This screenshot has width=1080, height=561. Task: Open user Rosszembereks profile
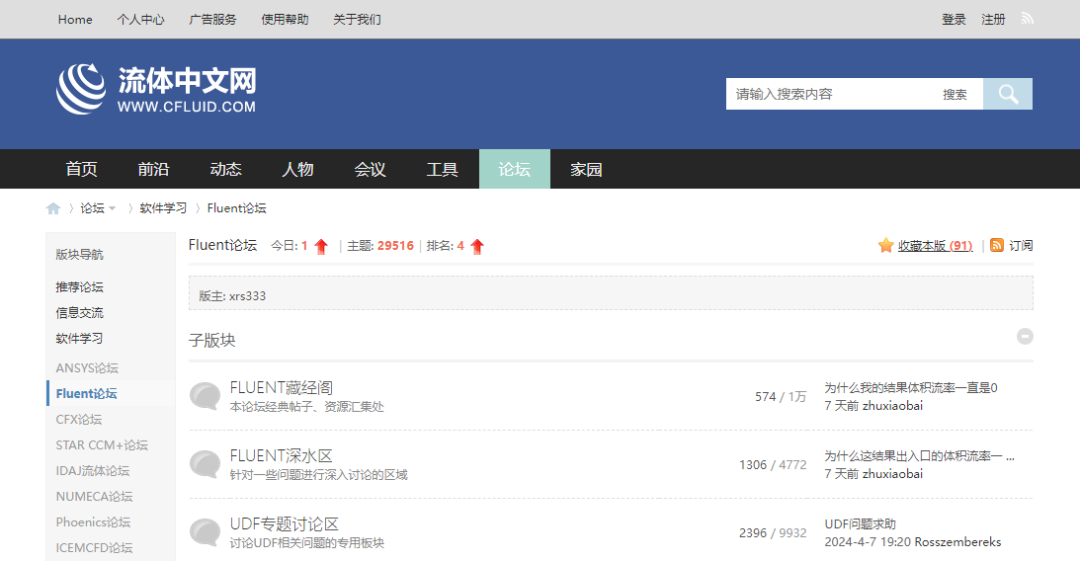(x=956, y=542)
